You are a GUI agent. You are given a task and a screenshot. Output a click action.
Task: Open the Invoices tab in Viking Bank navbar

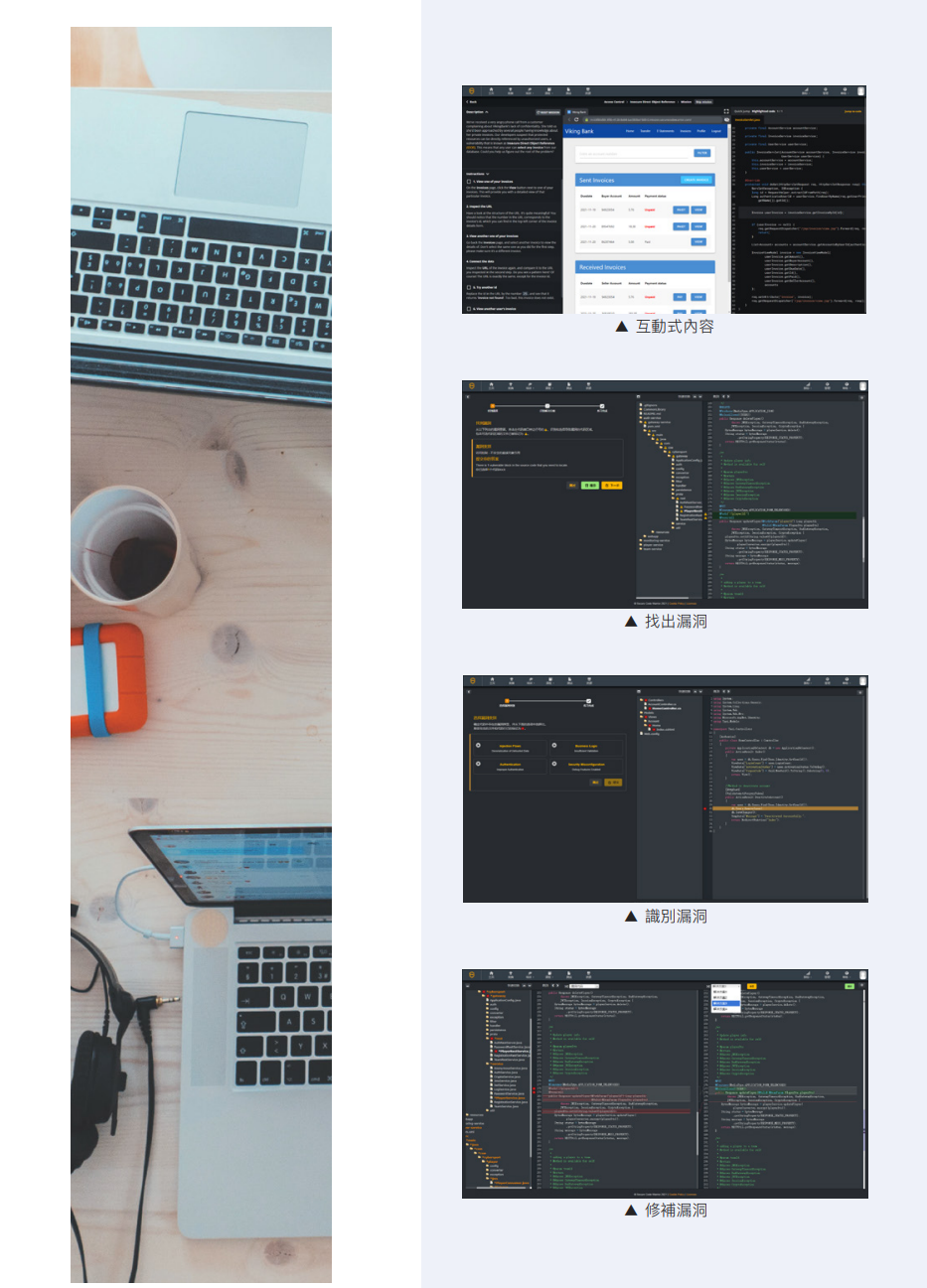click(x=685, y=131)
